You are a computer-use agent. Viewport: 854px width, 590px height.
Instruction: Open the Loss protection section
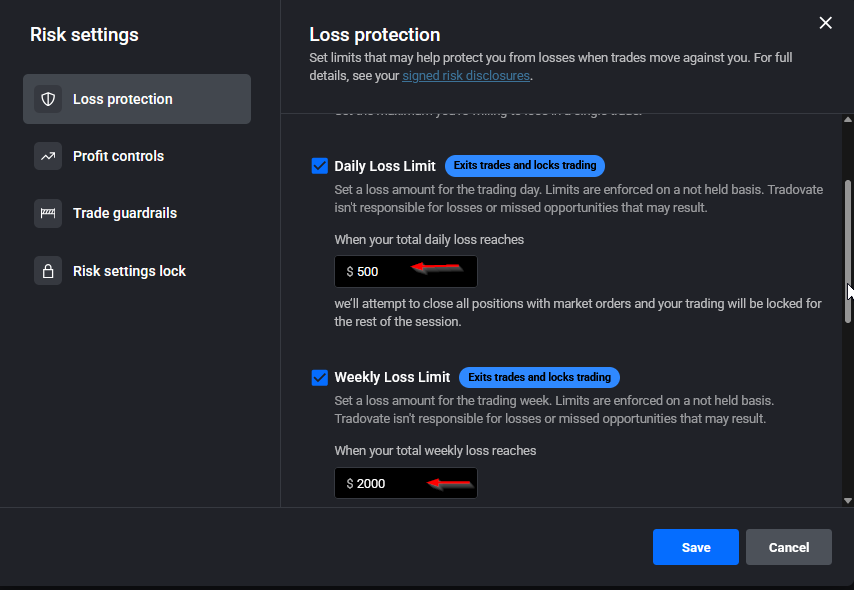tap(137, 99)
